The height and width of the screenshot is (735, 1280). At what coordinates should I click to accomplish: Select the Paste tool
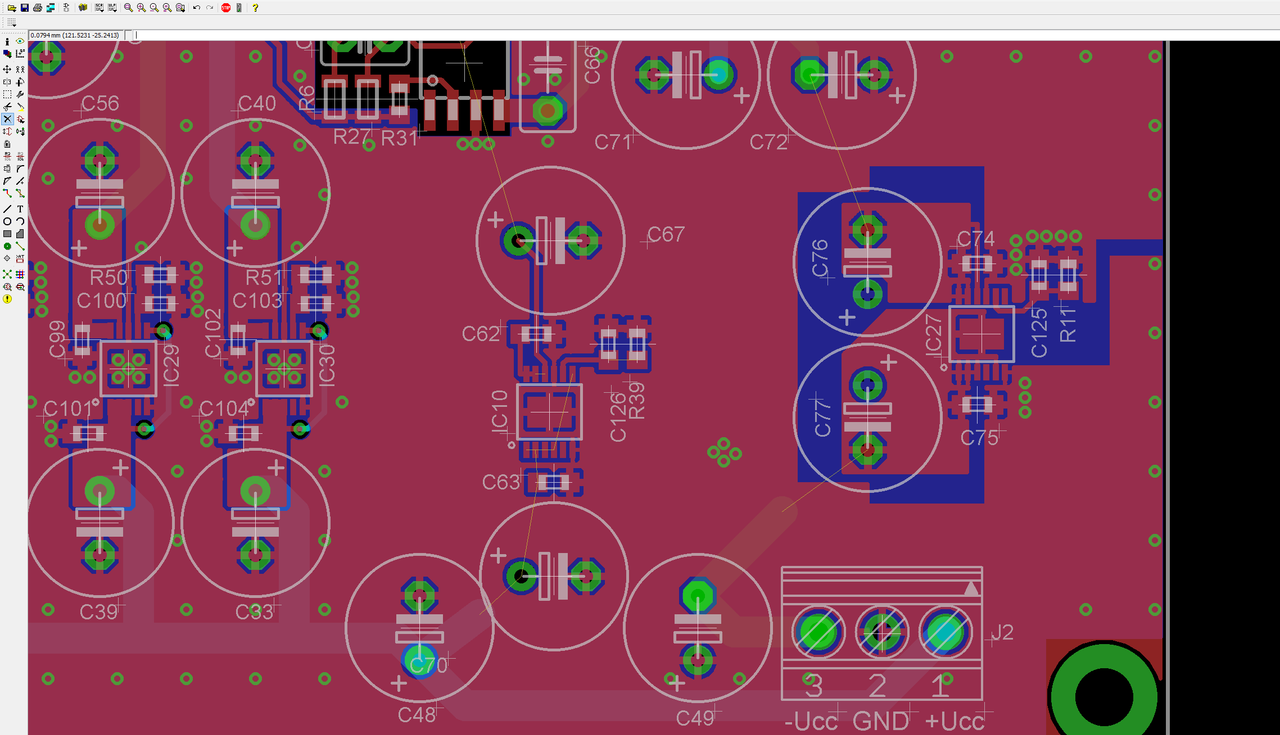click(20, 106)
